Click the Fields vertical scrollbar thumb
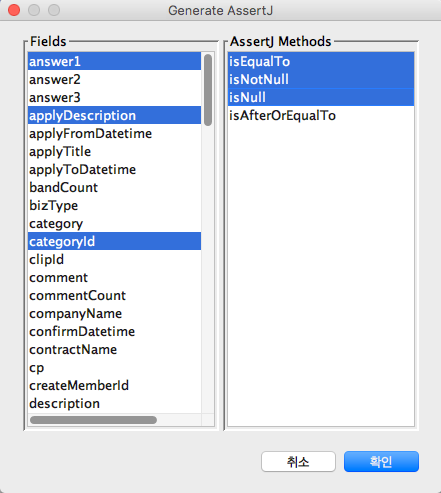Screen dimensions: 441x493 208,90
